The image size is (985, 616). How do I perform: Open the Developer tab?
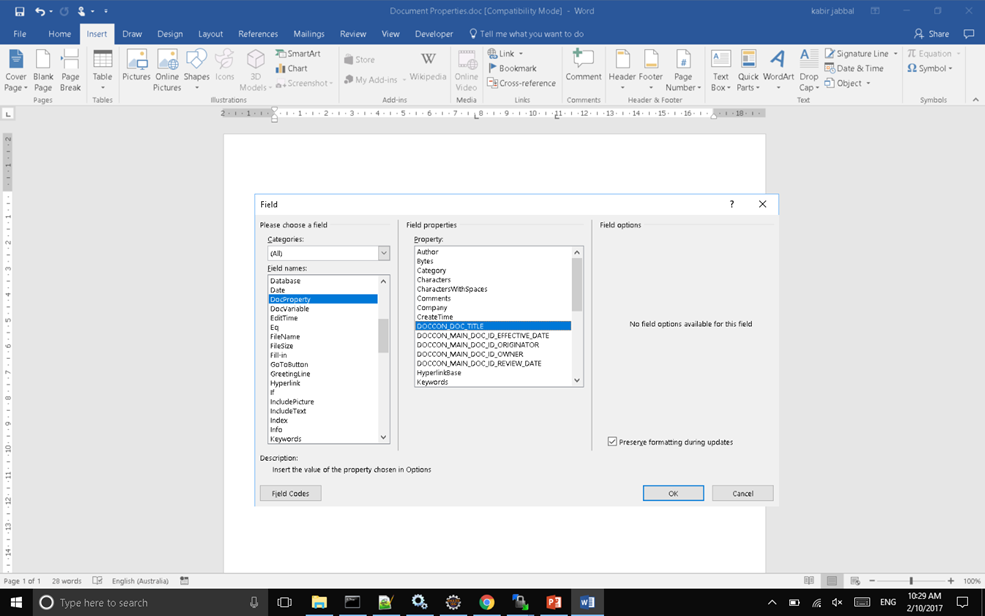(x=433, y=34)
